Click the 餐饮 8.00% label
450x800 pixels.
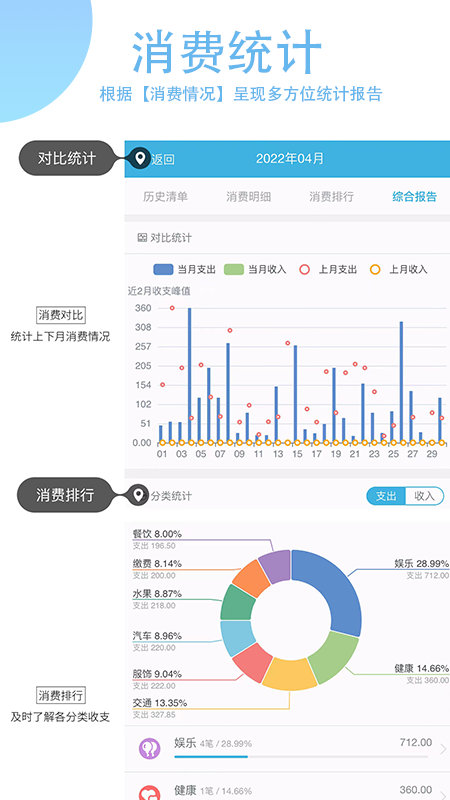click(x=157, y=534)
